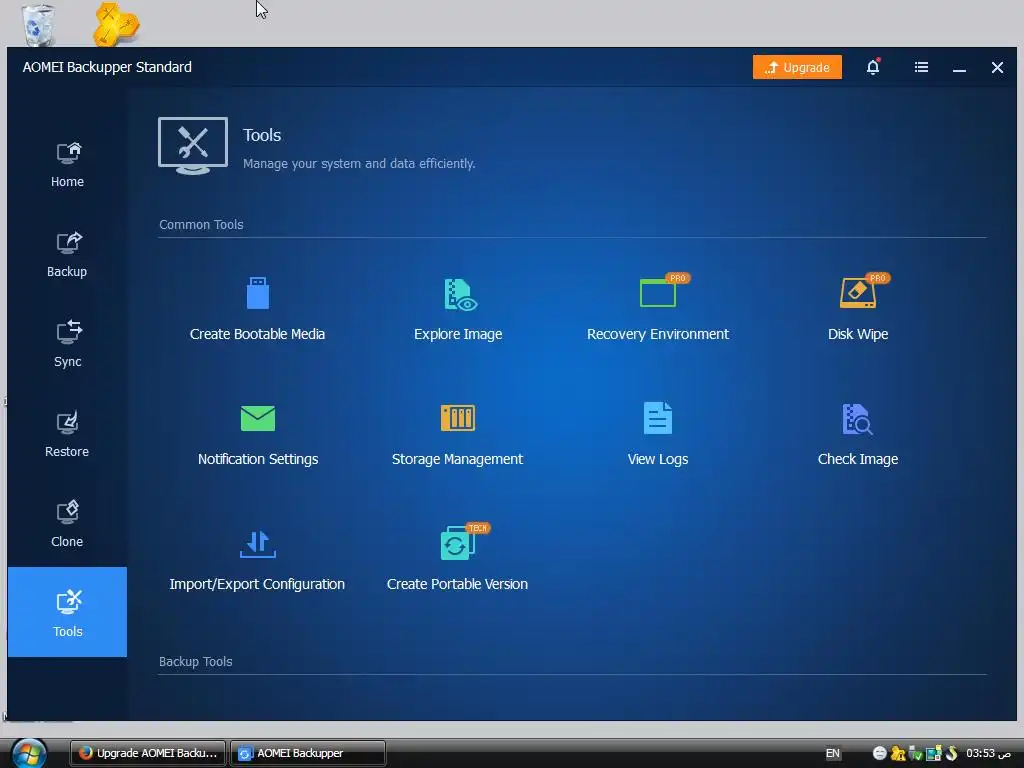This screenshot has width=1024, height=768.
Task: Select the Tools sidebar section
Action: tap(67, 612)
